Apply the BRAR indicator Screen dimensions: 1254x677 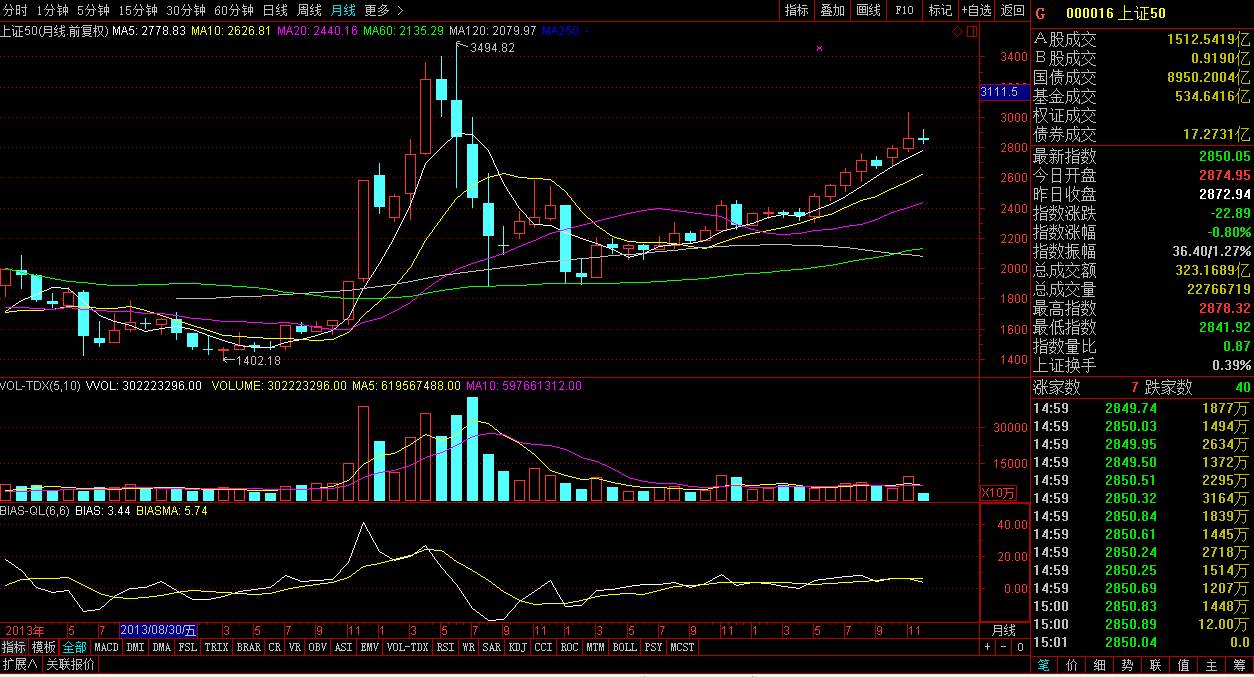pyautogui.click(x=249, y=647)
